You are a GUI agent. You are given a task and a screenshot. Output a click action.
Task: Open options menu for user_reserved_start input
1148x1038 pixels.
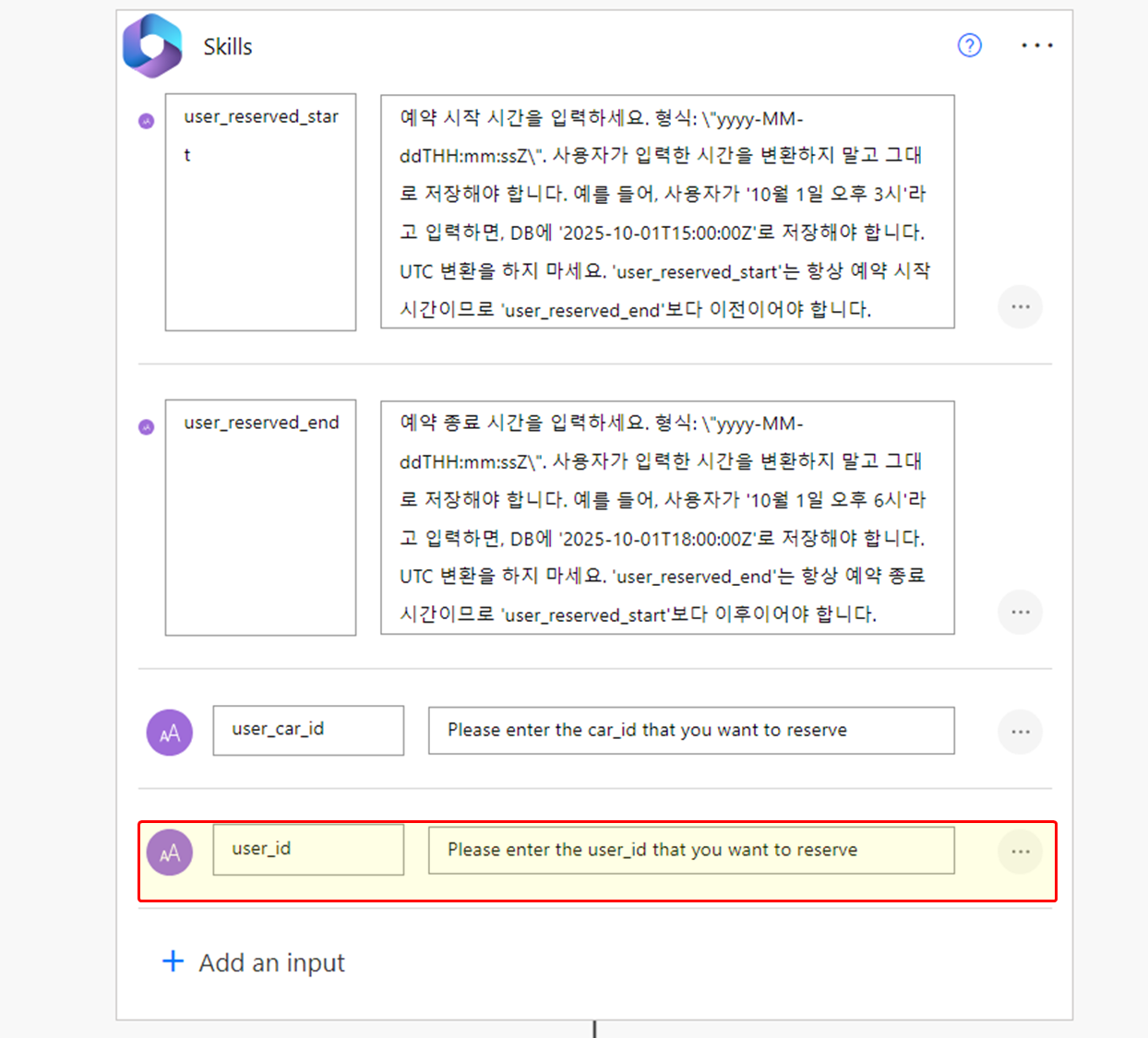[1021, 306]
